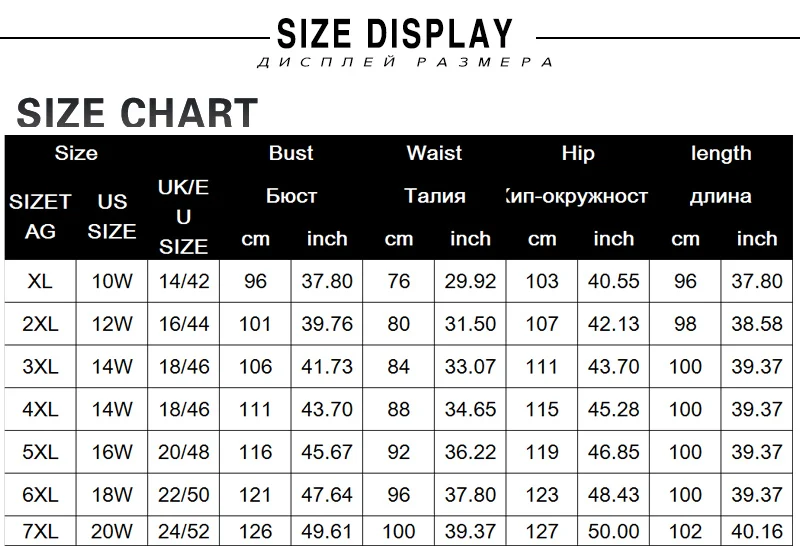This screenshot has width=800, height=546.
Task: Click waist value 29.92 inch
Action: click(470, 281)
